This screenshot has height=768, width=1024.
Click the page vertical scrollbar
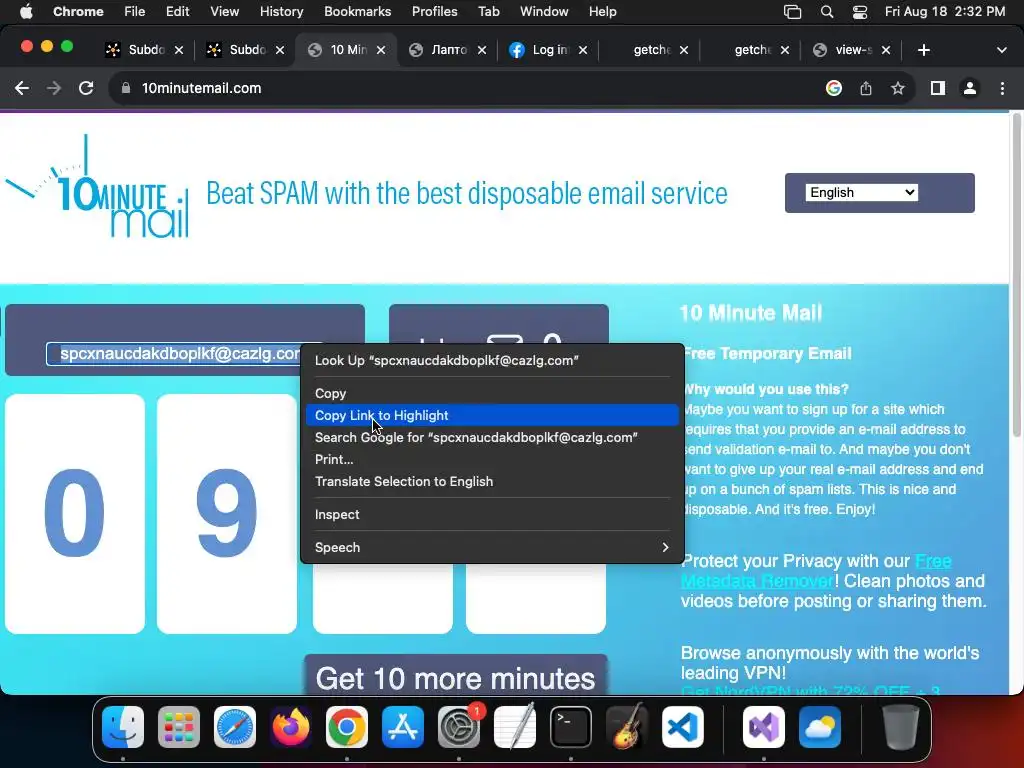(1016, 274)
